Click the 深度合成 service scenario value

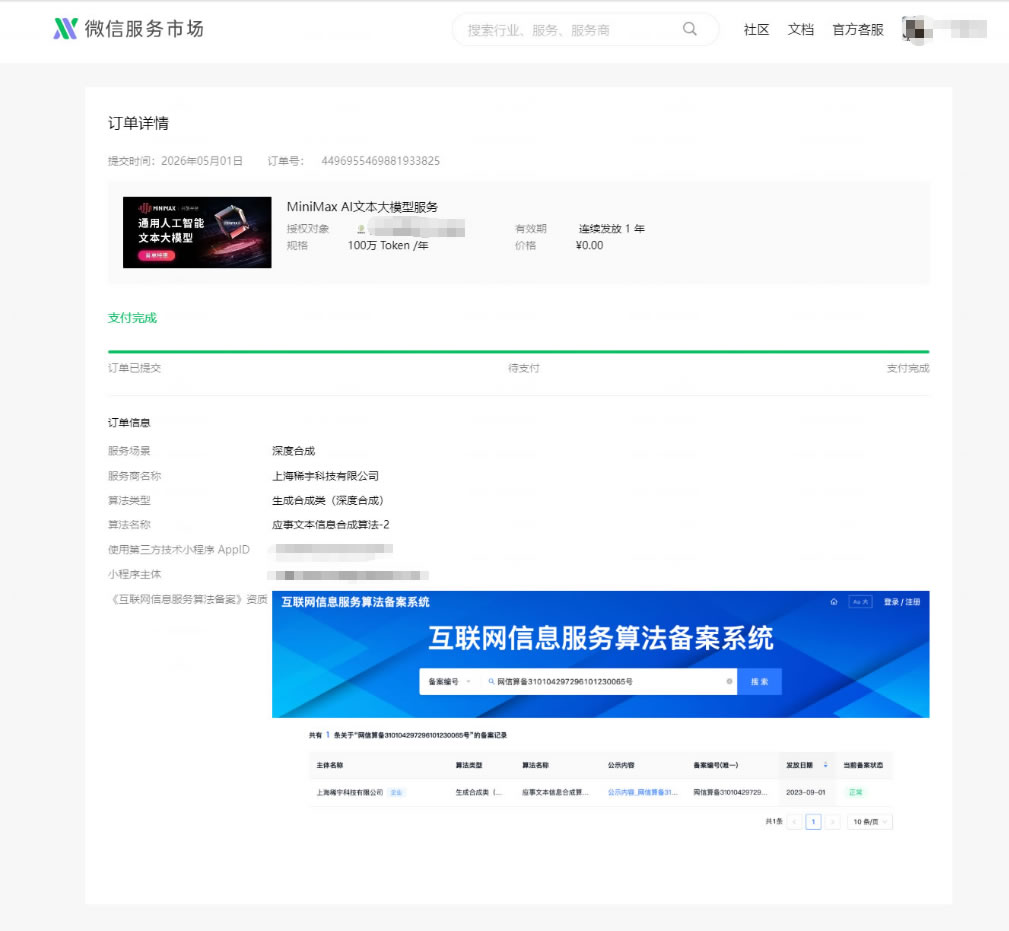click(x=293, y=451)
